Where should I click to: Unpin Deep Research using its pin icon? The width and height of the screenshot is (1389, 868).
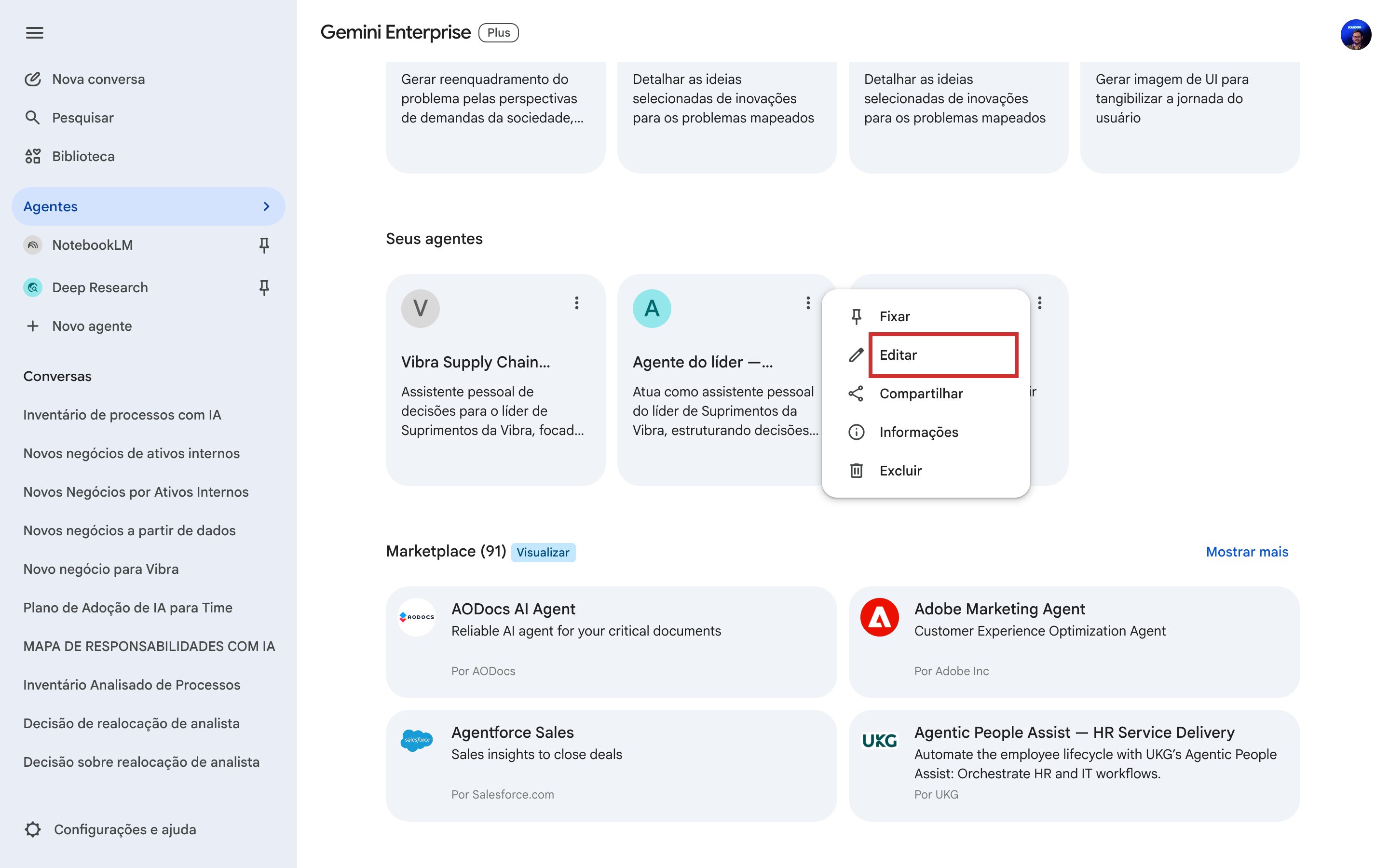coord(264,287)
